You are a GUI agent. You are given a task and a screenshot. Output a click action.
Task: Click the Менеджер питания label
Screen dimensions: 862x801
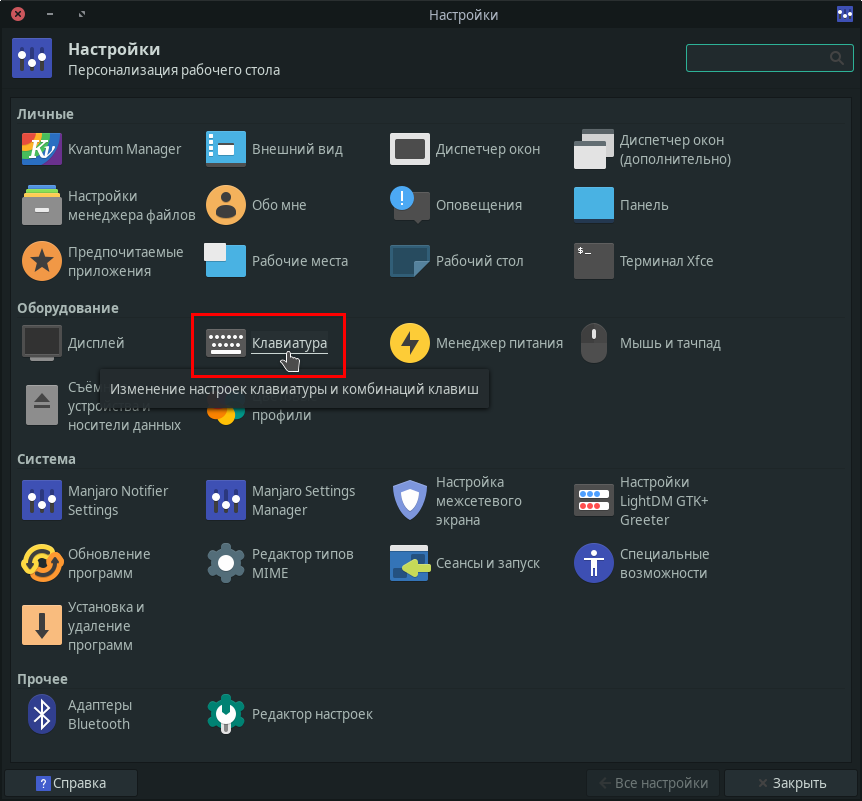499,343
